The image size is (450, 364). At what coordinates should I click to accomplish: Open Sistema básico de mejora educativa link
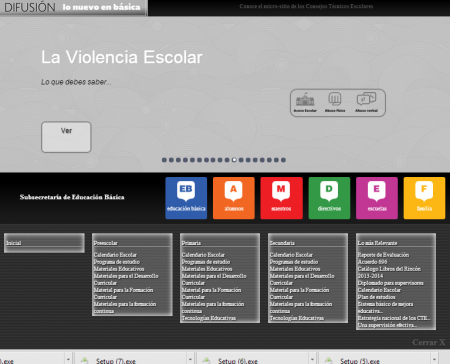point(385,307)
